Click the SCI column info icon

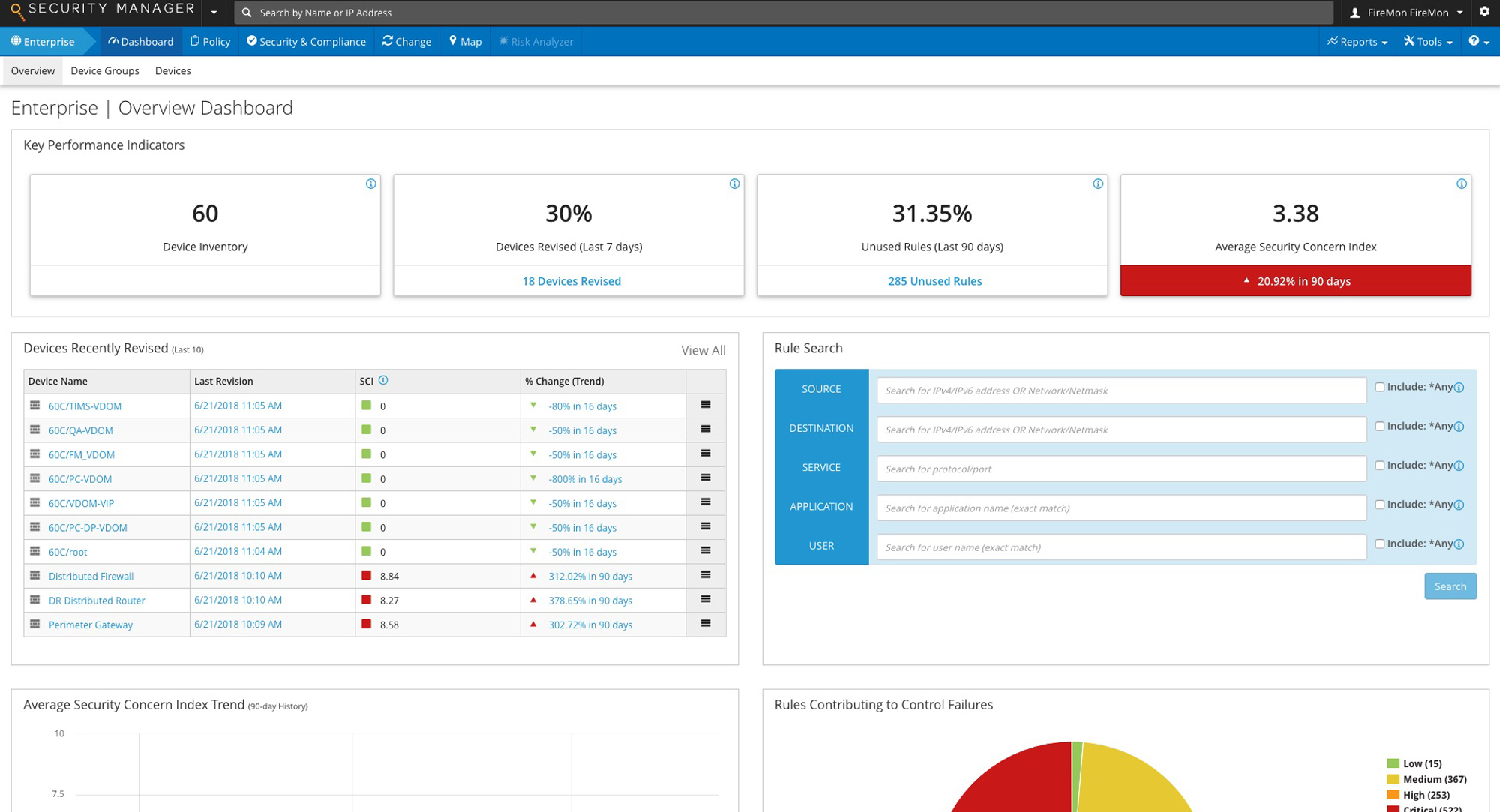[x=383, y=380]
